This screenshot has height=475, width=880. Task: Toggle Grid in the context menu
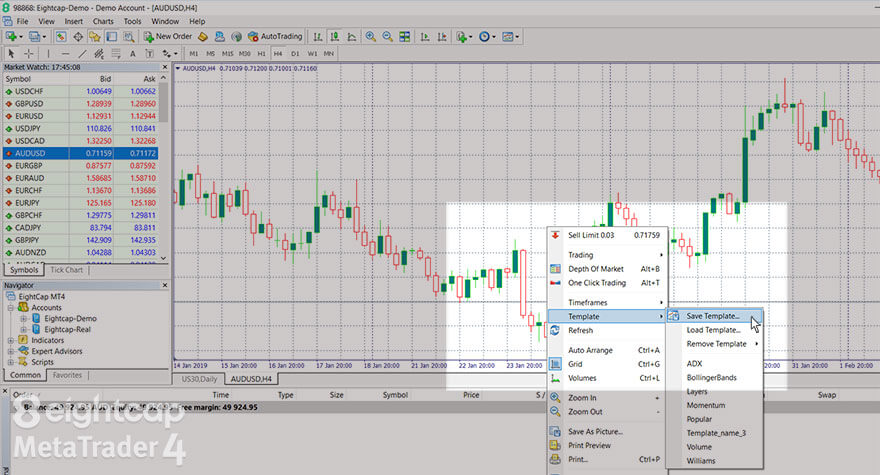(x=607, y=364)
